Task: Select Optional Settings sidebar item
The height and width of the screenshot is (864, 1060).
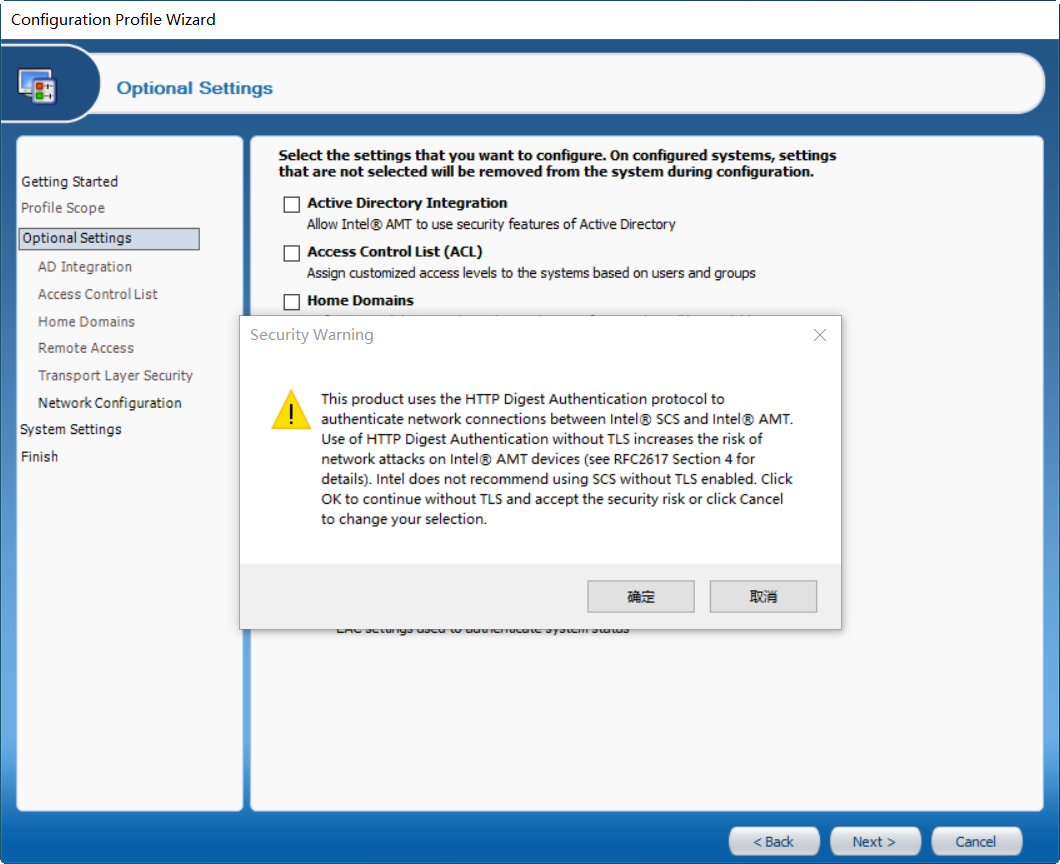Action: tap(110, 238)
